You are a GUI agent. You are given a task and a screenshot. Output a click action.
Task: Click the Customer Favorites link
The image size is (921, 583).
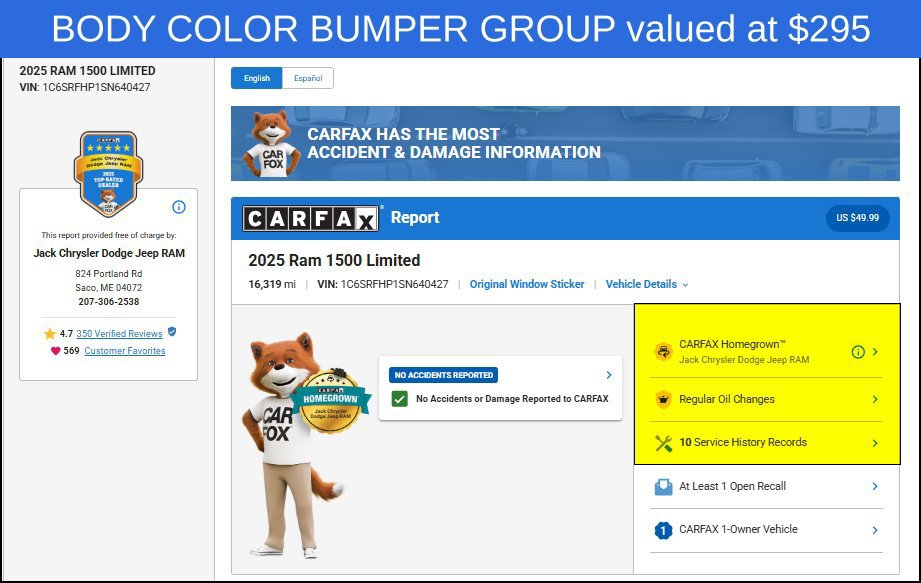(125, 351)
